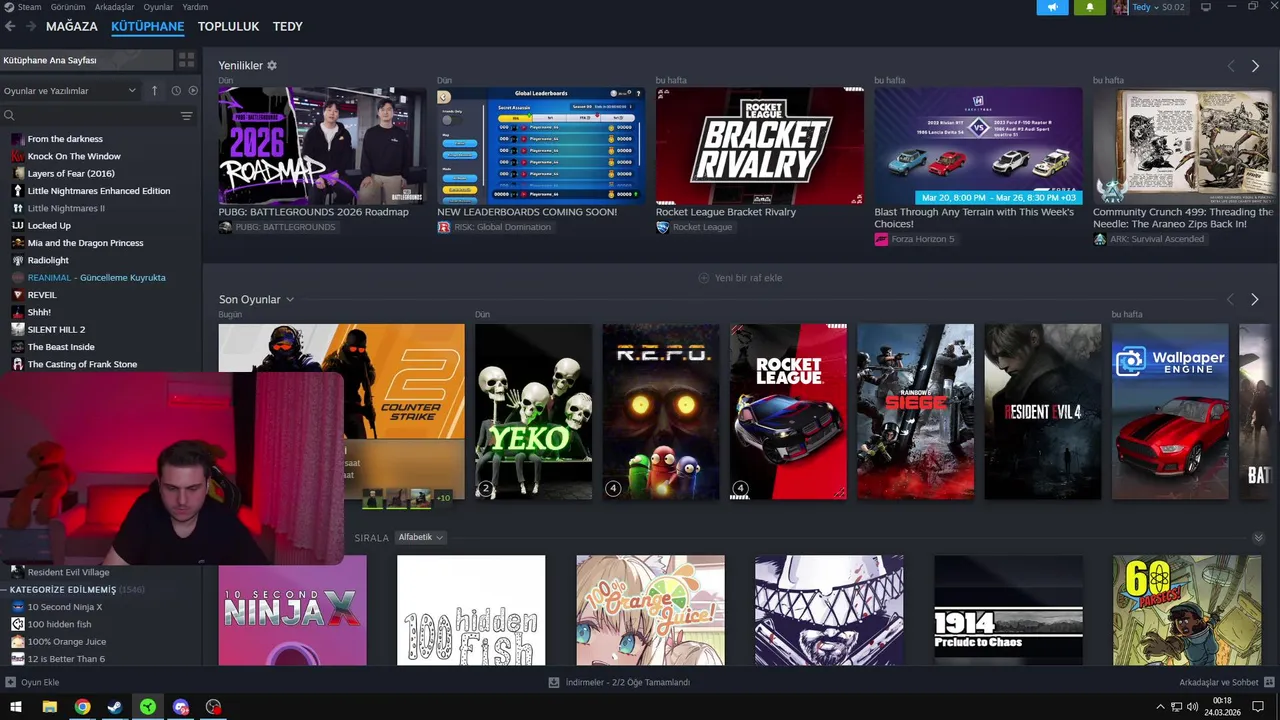Image resolution: width=1280 pixels, height=720 pixels.
Task: Show next Yenilikler news items
Action: (1255, 66)
